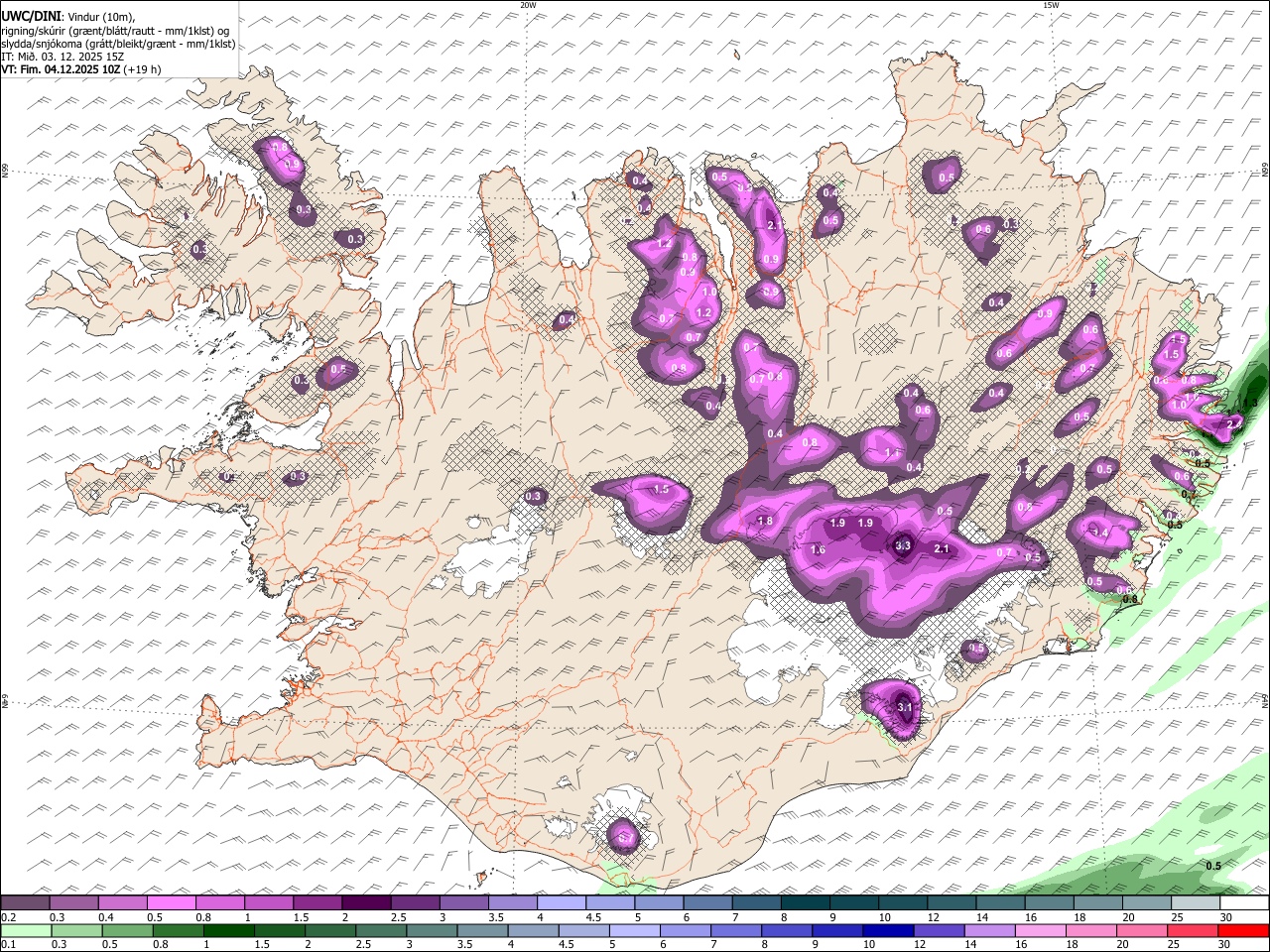Click the darkest purple swatch between 2 and 2.5

click(366, 903)
